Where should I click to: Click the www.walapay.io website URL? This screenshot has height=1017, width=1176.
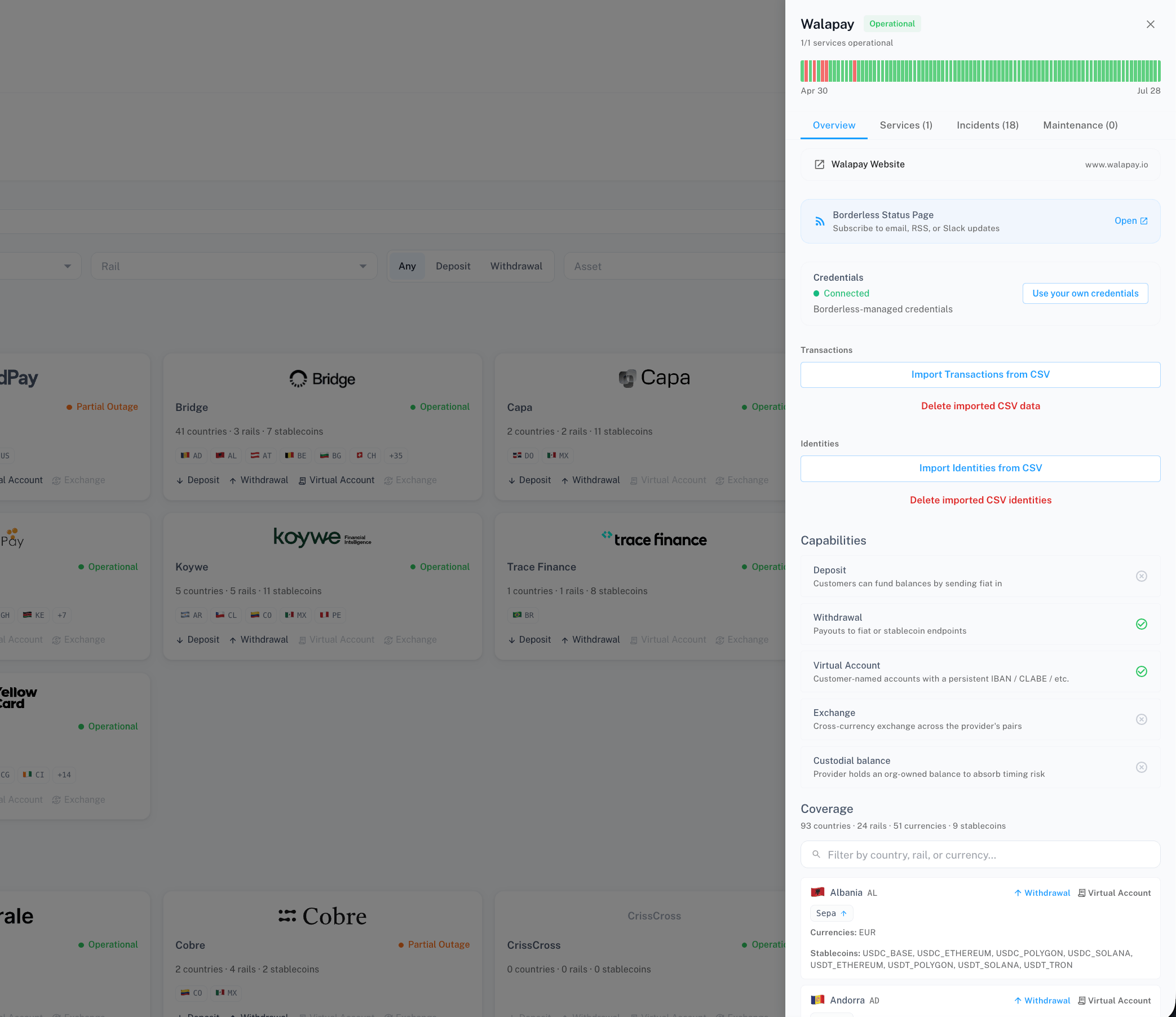(1116, 165)
